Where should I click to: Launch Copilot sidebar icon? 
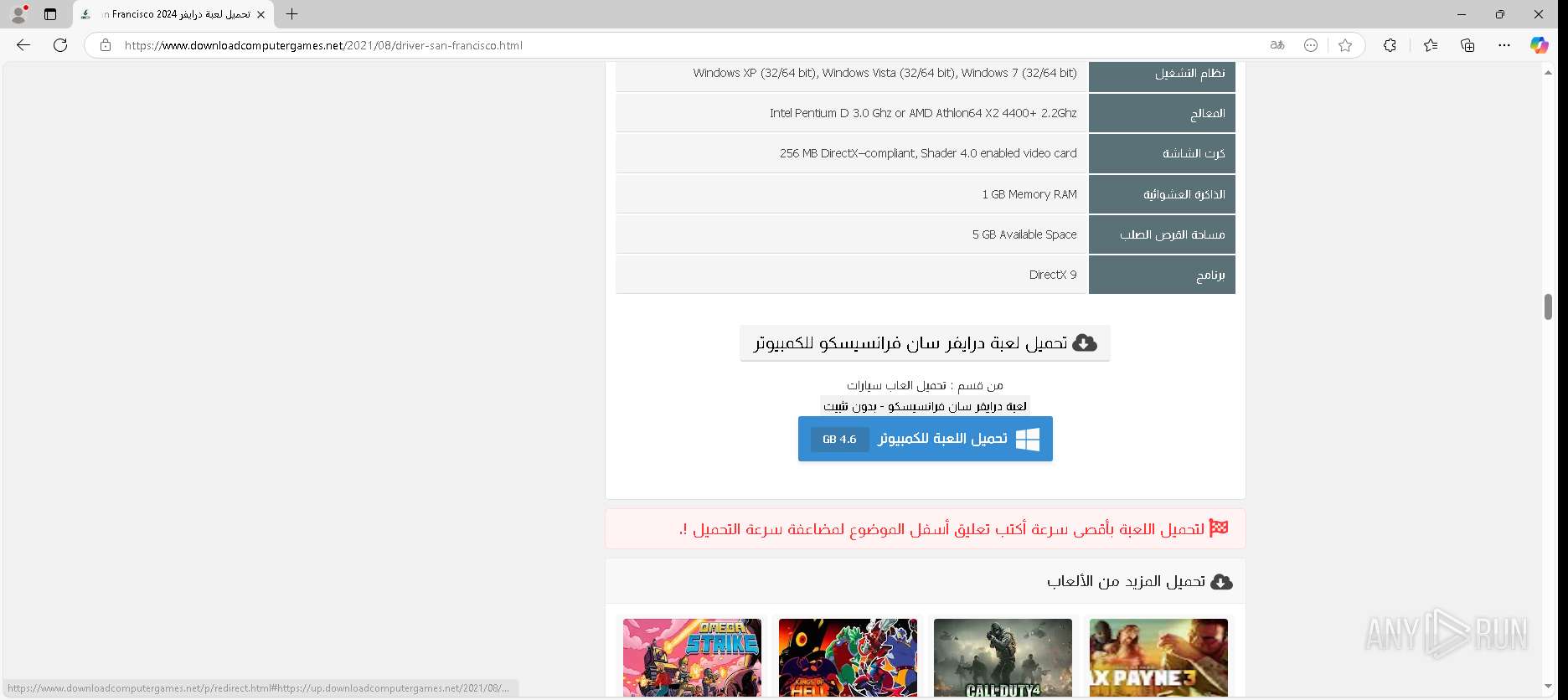(1540, 45)
